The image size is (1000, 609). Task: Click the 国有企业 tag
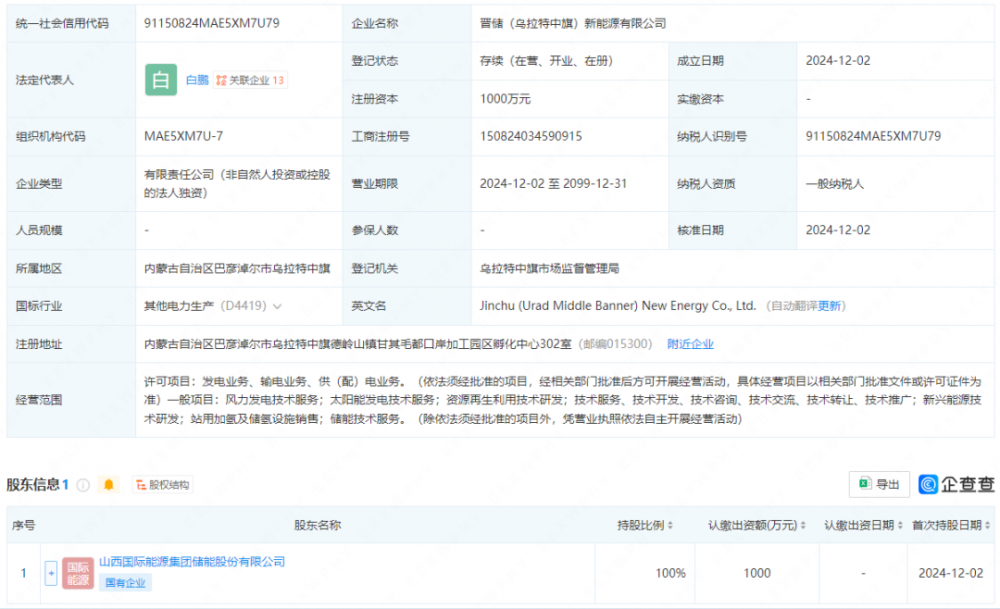(125, 583)
